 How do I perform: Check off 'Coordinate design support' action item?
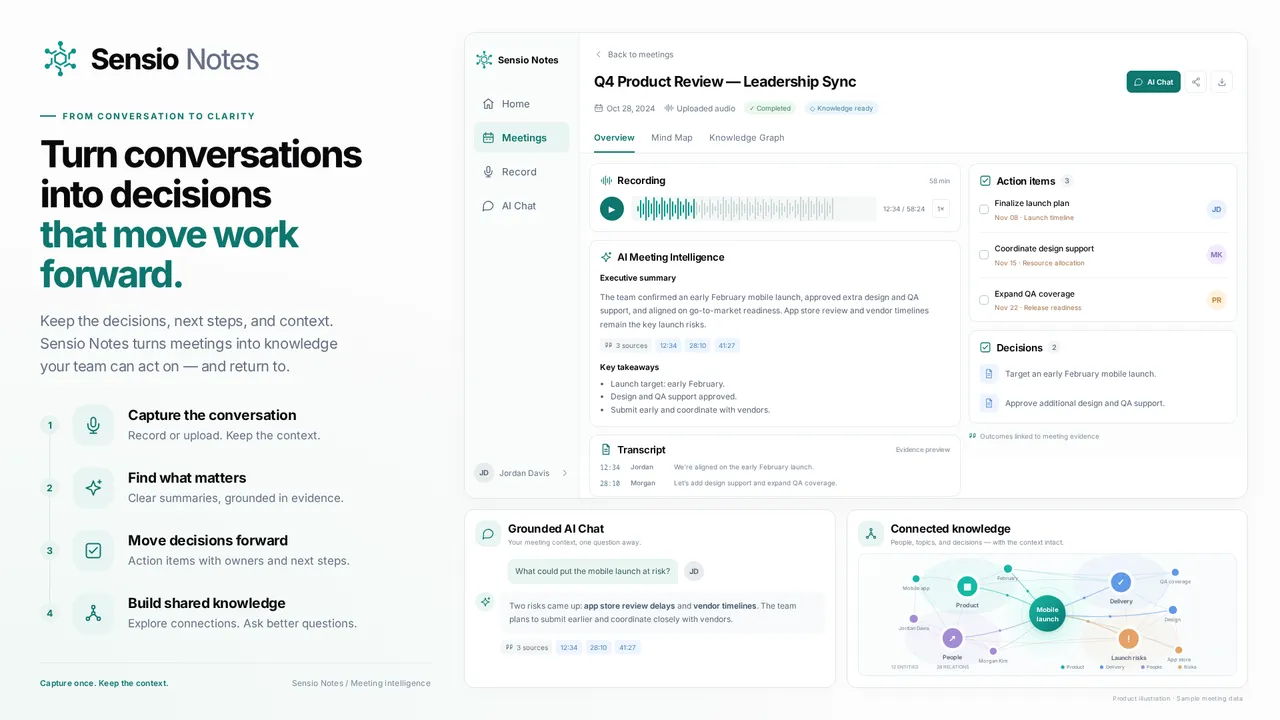coord(984,255)
